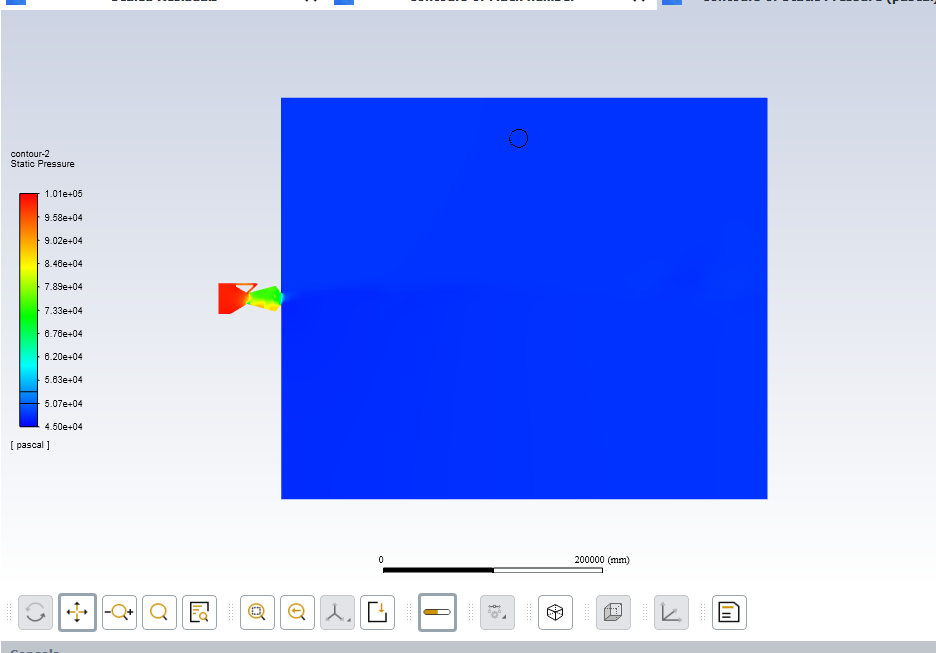This screenshot has width=936, height=653.
Task: Toggle the axes triad icon
Action: [671, 612]
